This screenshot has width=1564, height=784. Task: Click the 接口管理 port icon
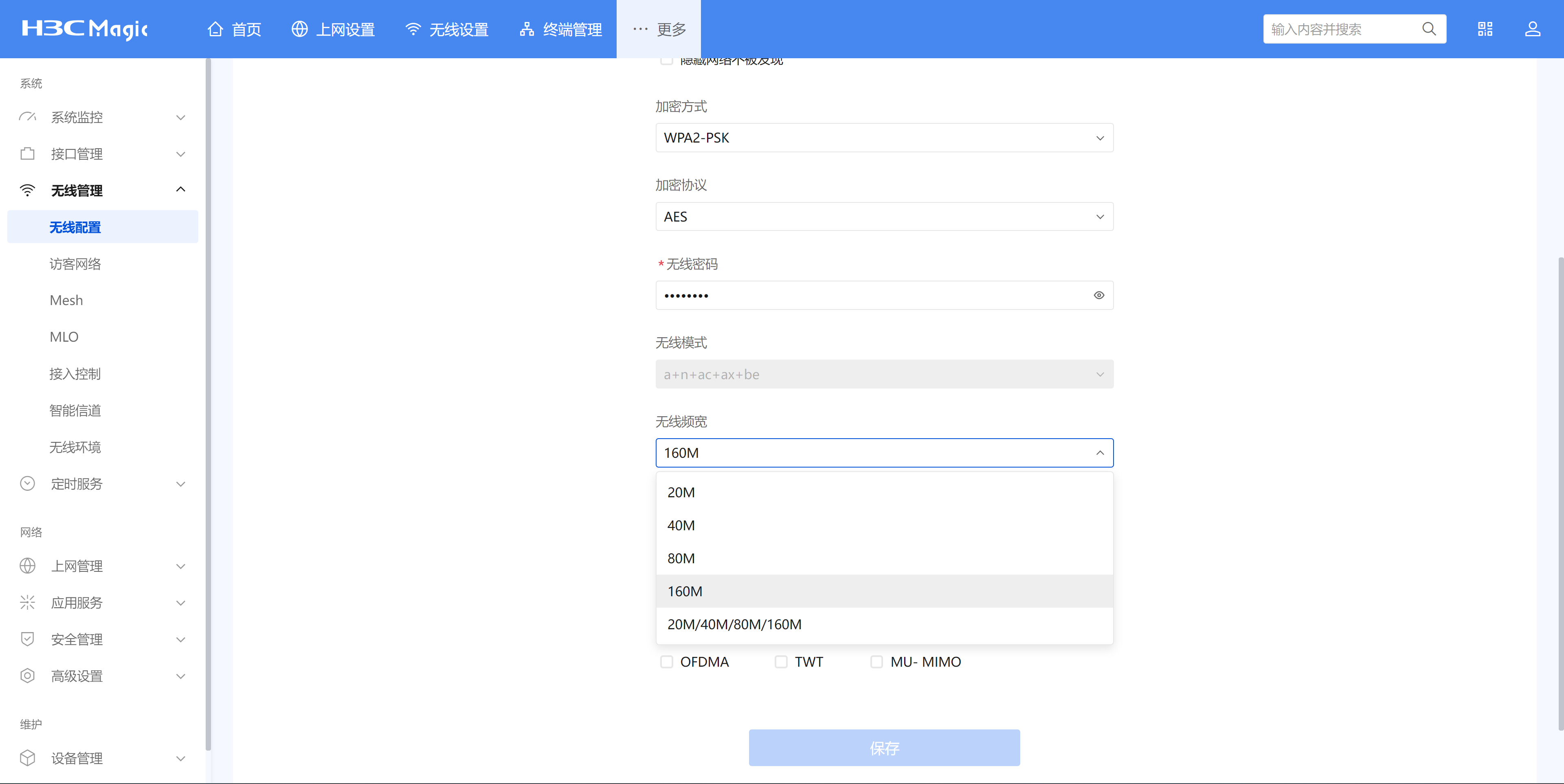pos(27,154)
